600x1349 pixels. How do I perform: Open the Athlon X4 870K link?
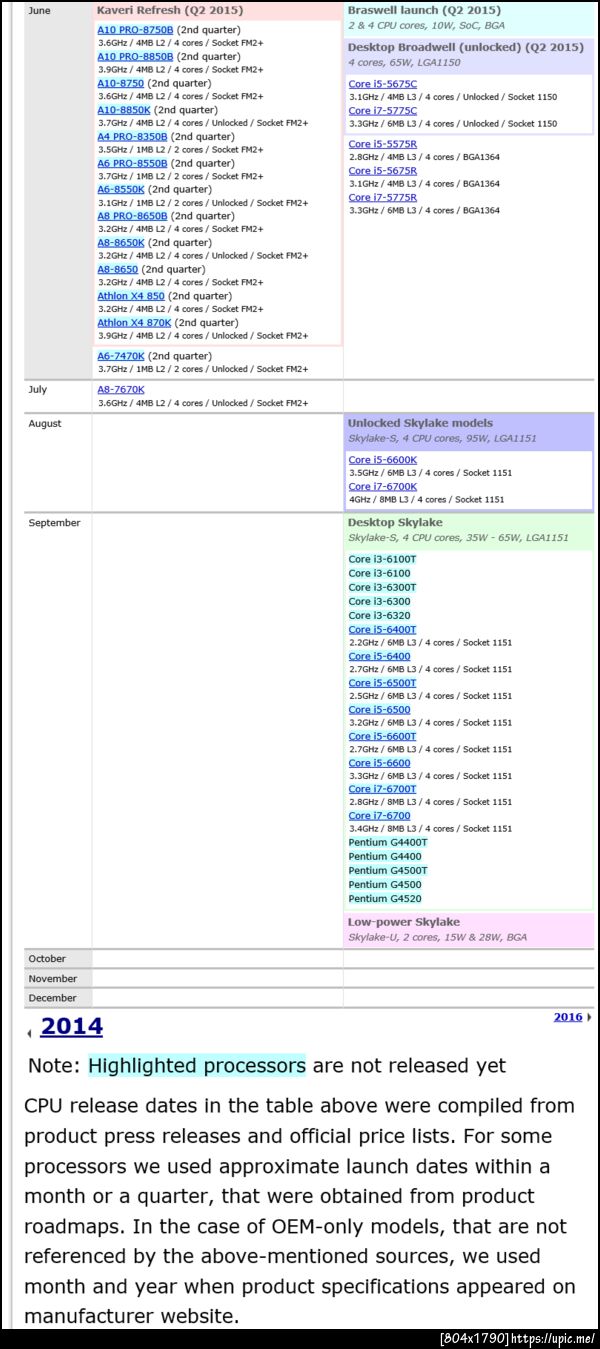coord(134,323)
